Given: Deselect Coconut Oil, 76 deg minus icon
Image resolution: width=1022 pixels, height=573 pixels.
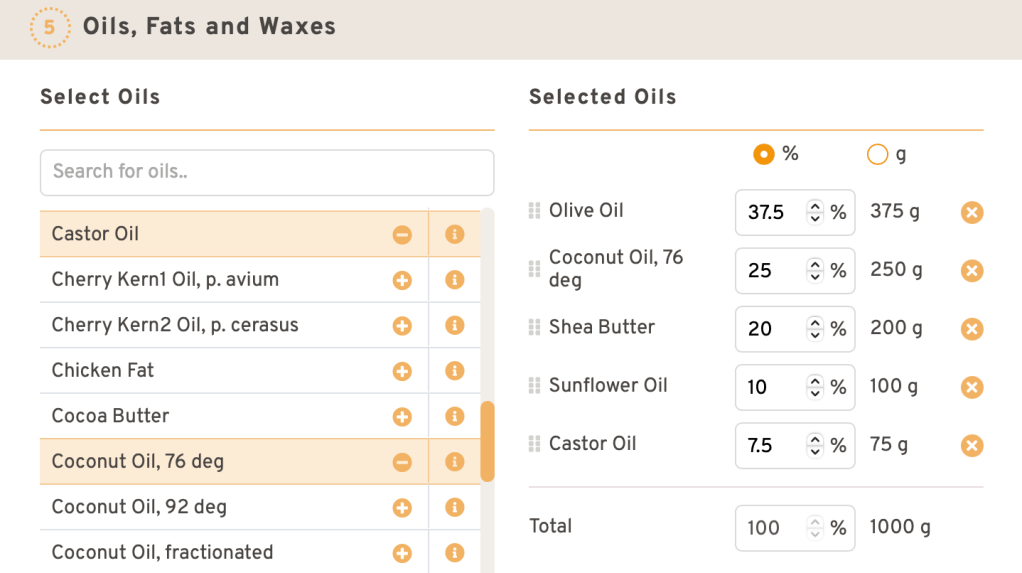Looking at the screenshot, I should click(402, 462).
